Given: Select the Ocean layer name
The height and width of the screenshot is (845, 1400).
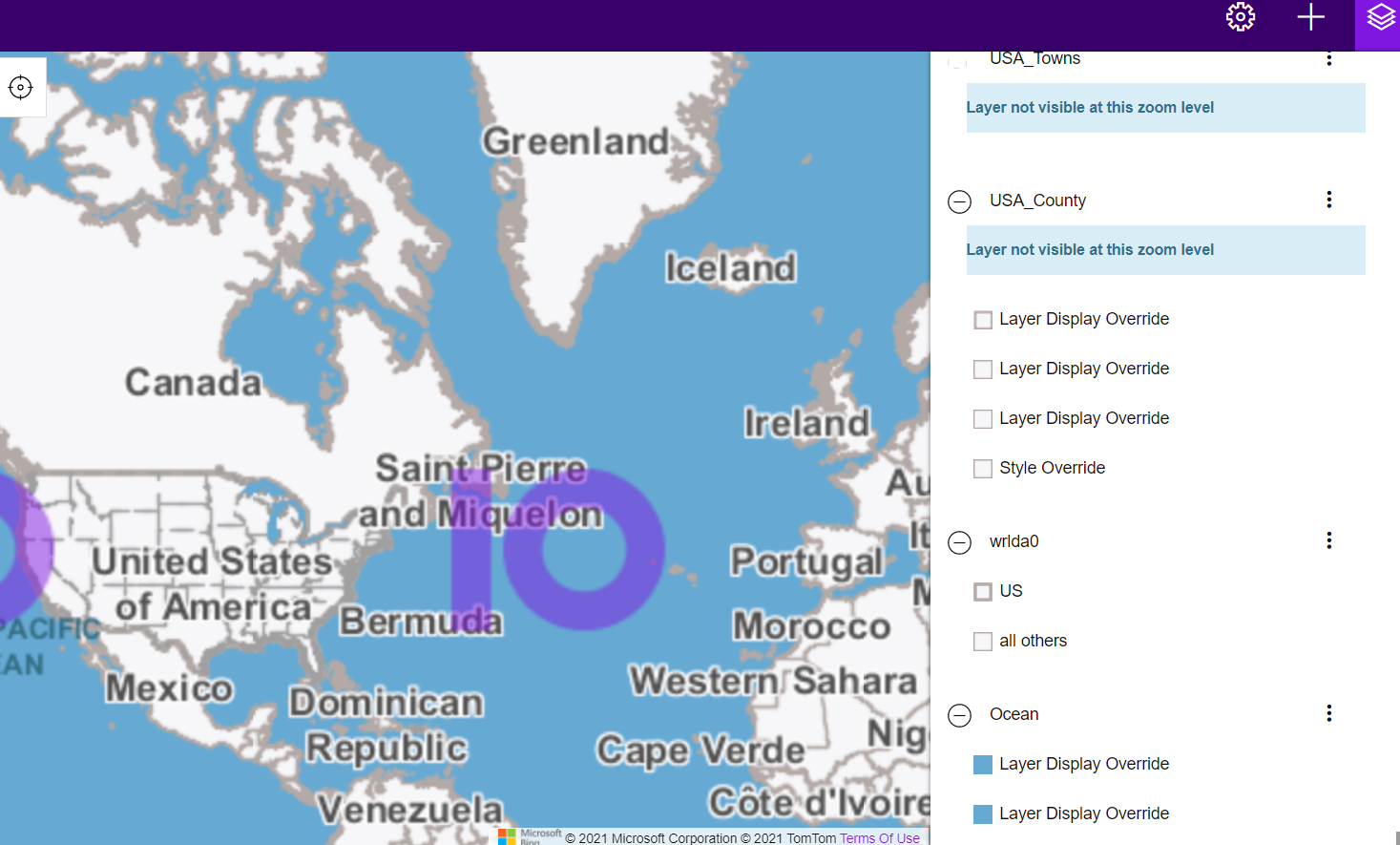Looking at the screenshot, I should (1014, 714).
